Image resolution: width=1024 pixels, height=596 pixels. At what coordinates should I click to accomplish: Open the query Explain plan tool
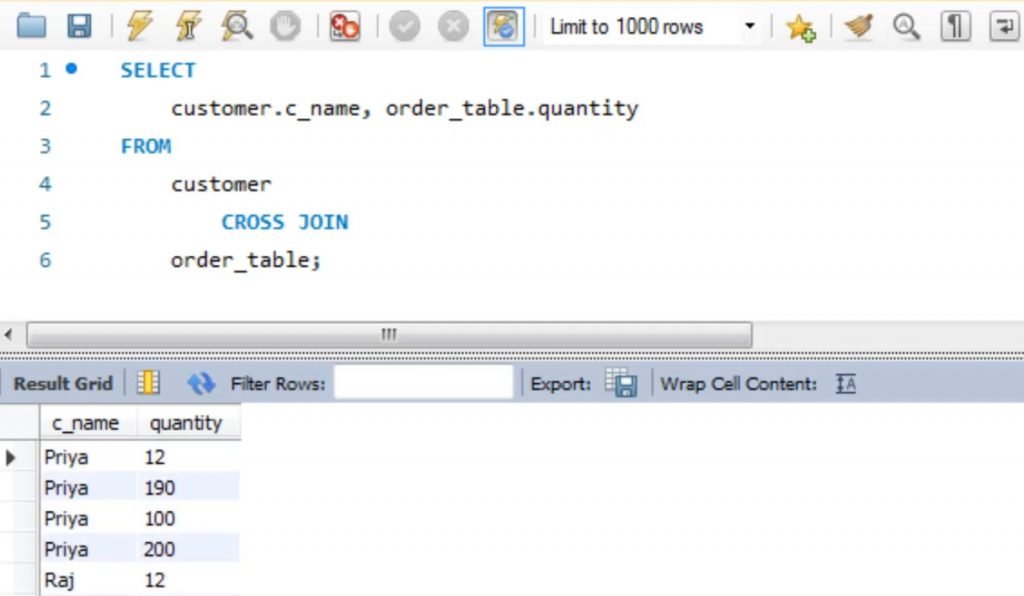[x=235, y=27]
